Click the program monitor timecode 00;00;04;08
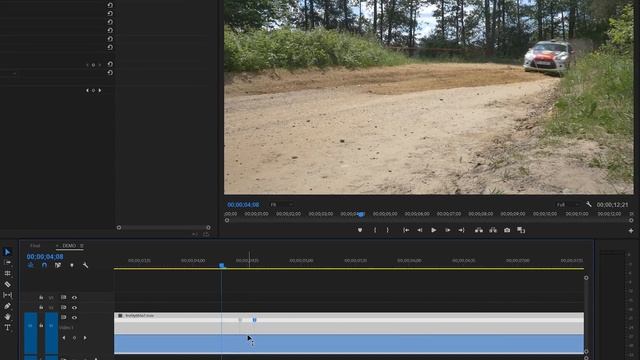Image resolution: width=640 pixels, height=360 pixels. 243,204
